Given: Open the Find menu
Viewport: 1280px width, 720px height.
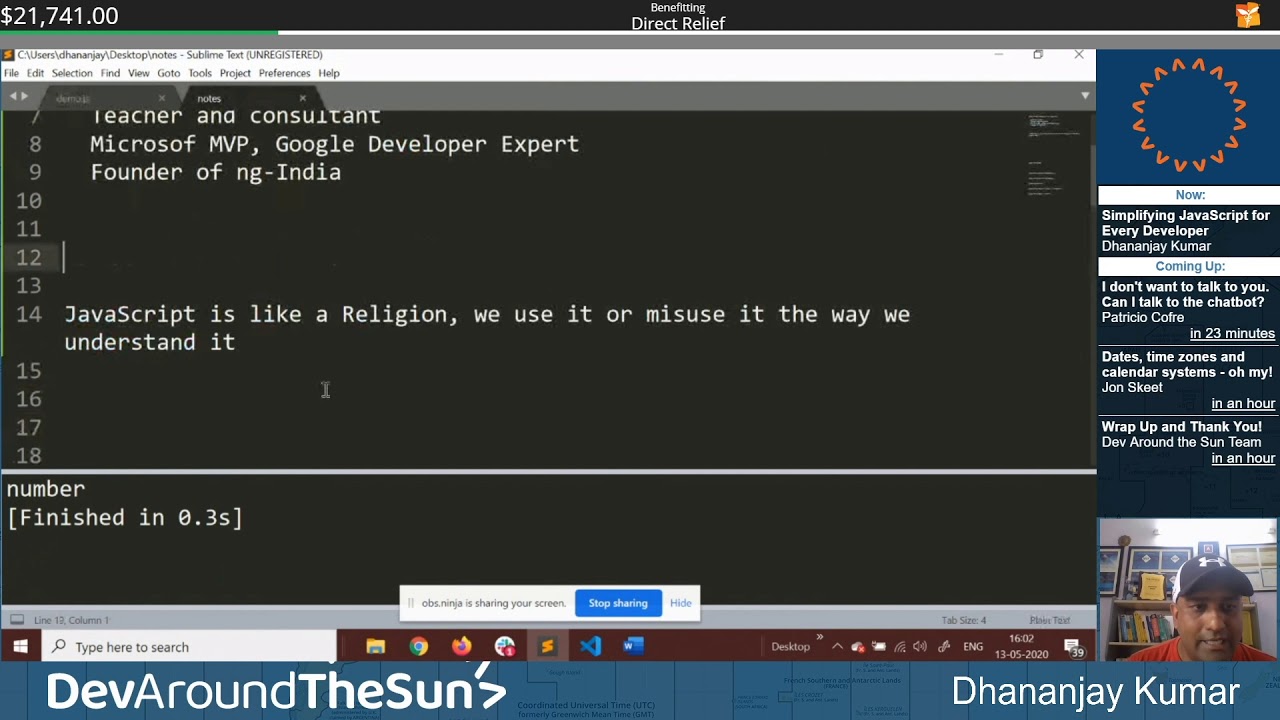Looking at the screenshot, I should 110,73.
